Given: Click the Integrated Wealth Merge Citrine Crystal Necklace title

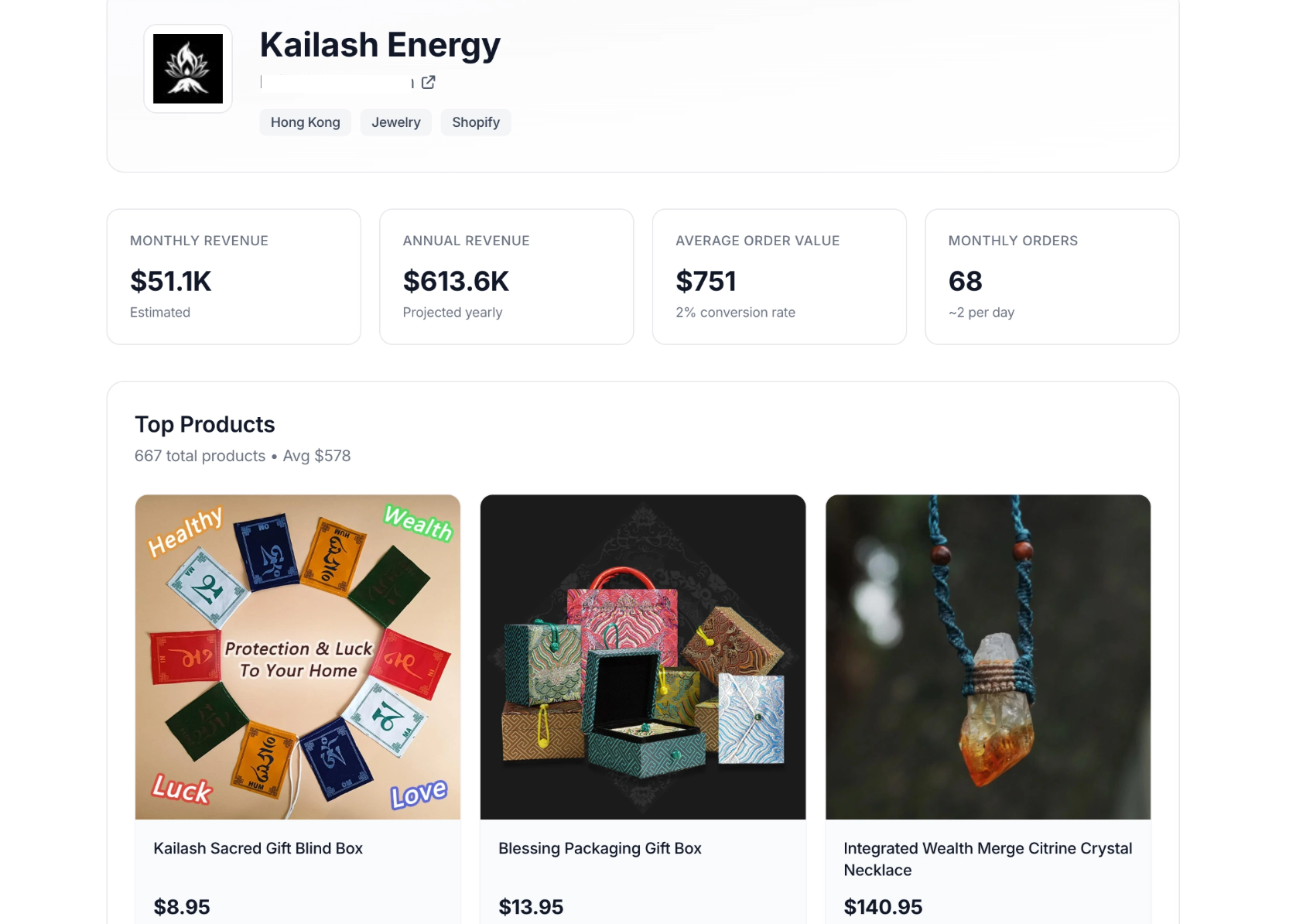Looking at the screenshot, I should click(988, 859).
